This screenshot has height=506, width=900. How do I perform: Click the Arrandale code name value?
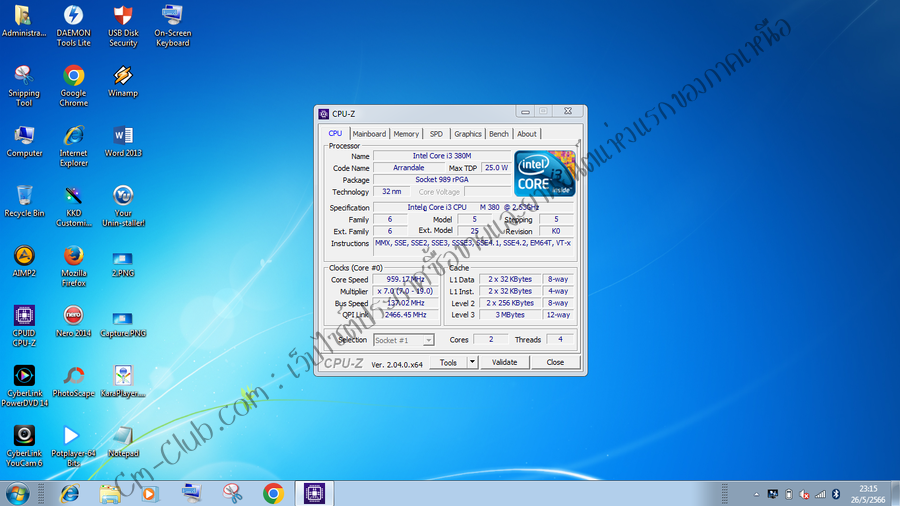(409, 168)
